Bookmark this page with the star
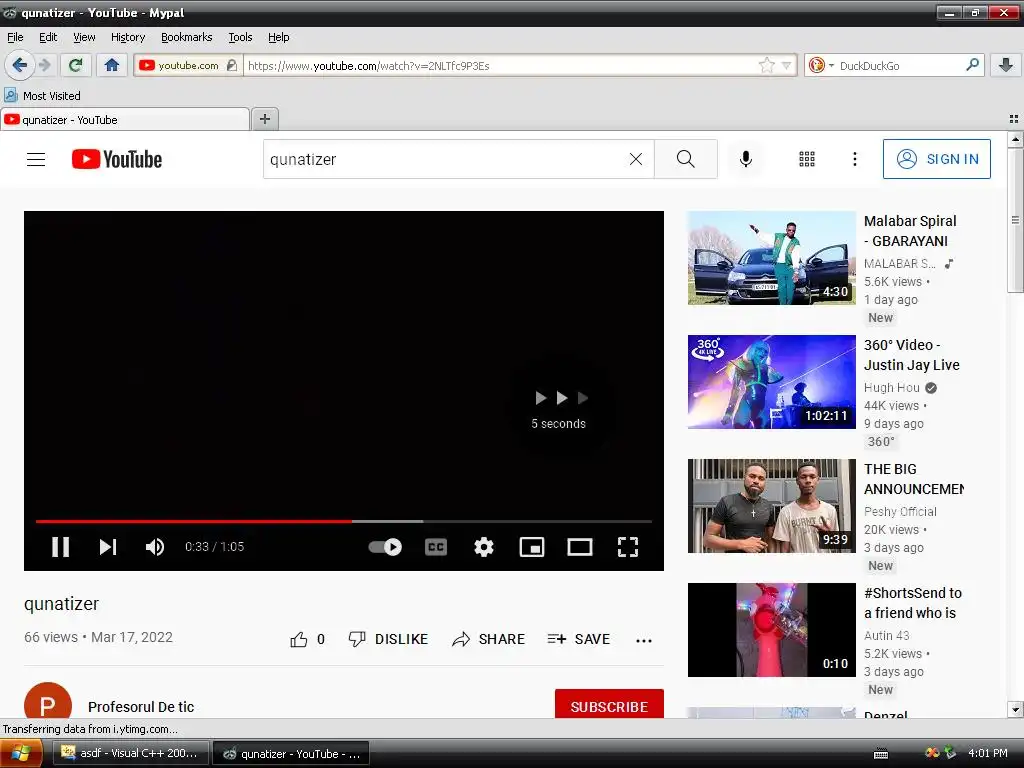 pos(767,65)
